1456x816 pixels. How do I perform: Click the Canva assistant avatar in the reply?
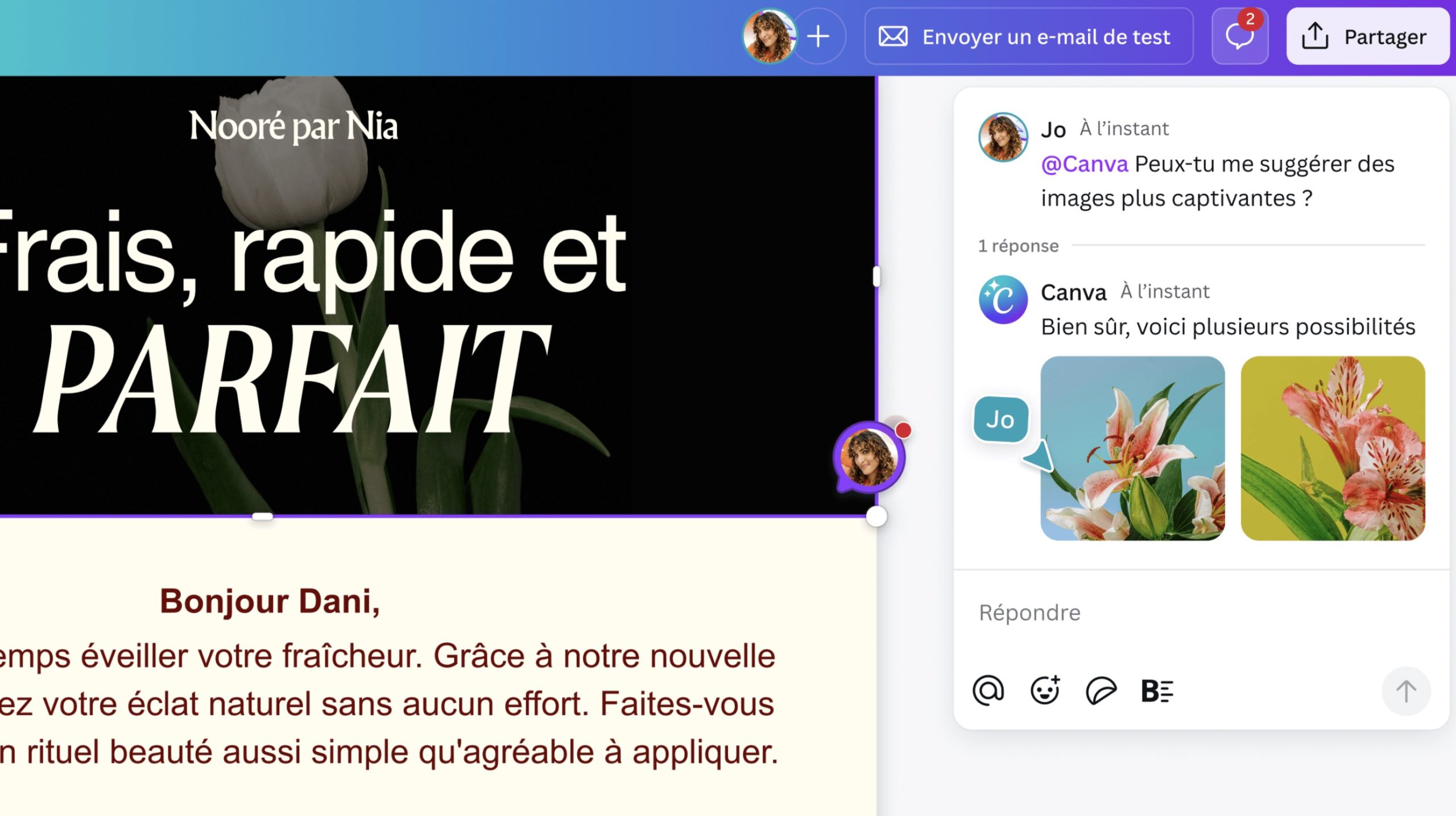point(1003,300)
